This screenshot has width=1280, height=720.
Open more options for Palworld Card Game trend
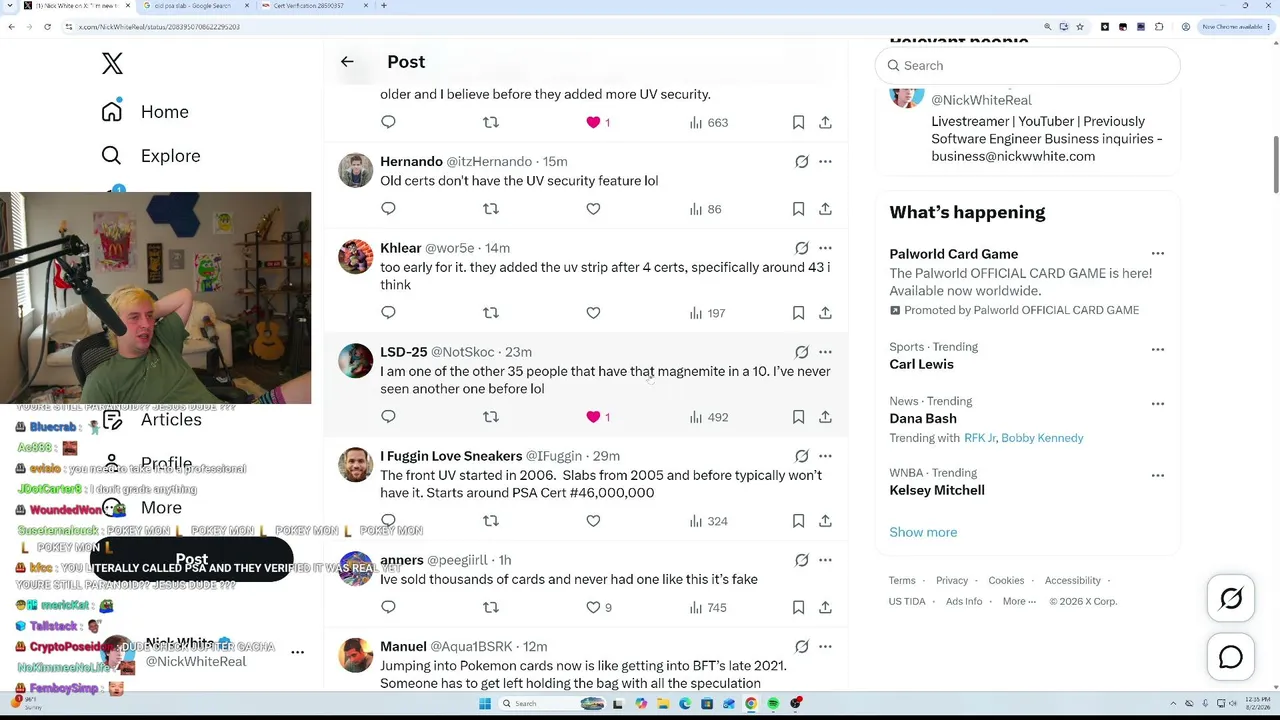pyautogui.click(x=1157, y=254)
